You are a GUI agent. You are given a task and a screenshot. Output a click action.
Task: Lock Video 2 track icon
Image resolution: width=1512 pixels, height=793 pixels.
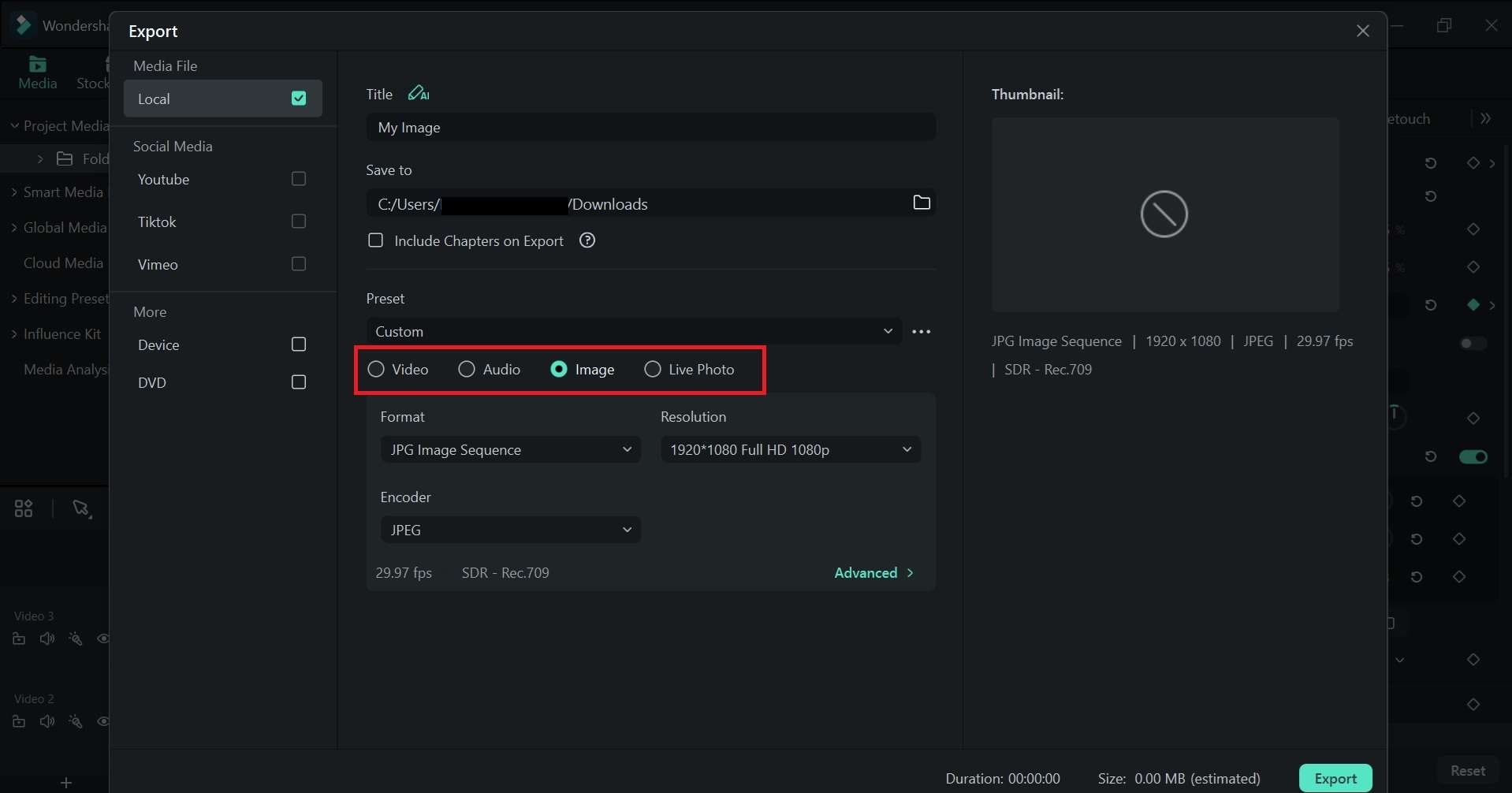coord(19,721)
